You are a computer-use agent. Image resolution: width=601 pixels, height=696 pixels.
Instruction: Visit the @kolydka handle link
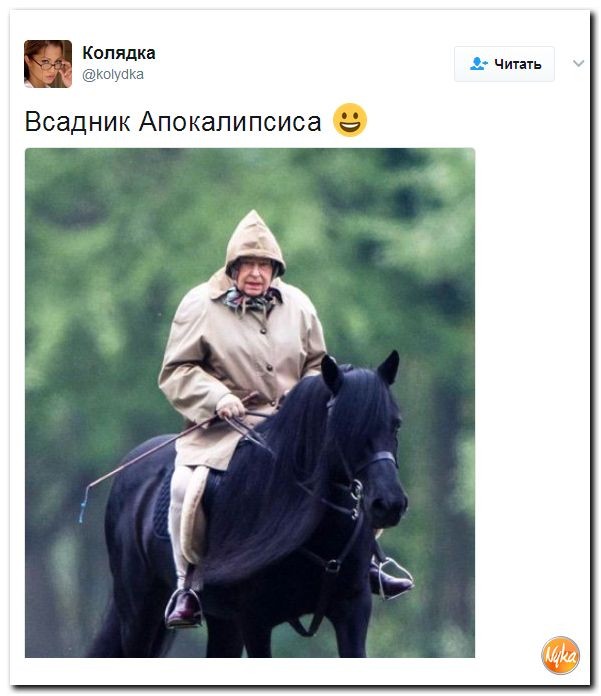coord(113,74)
